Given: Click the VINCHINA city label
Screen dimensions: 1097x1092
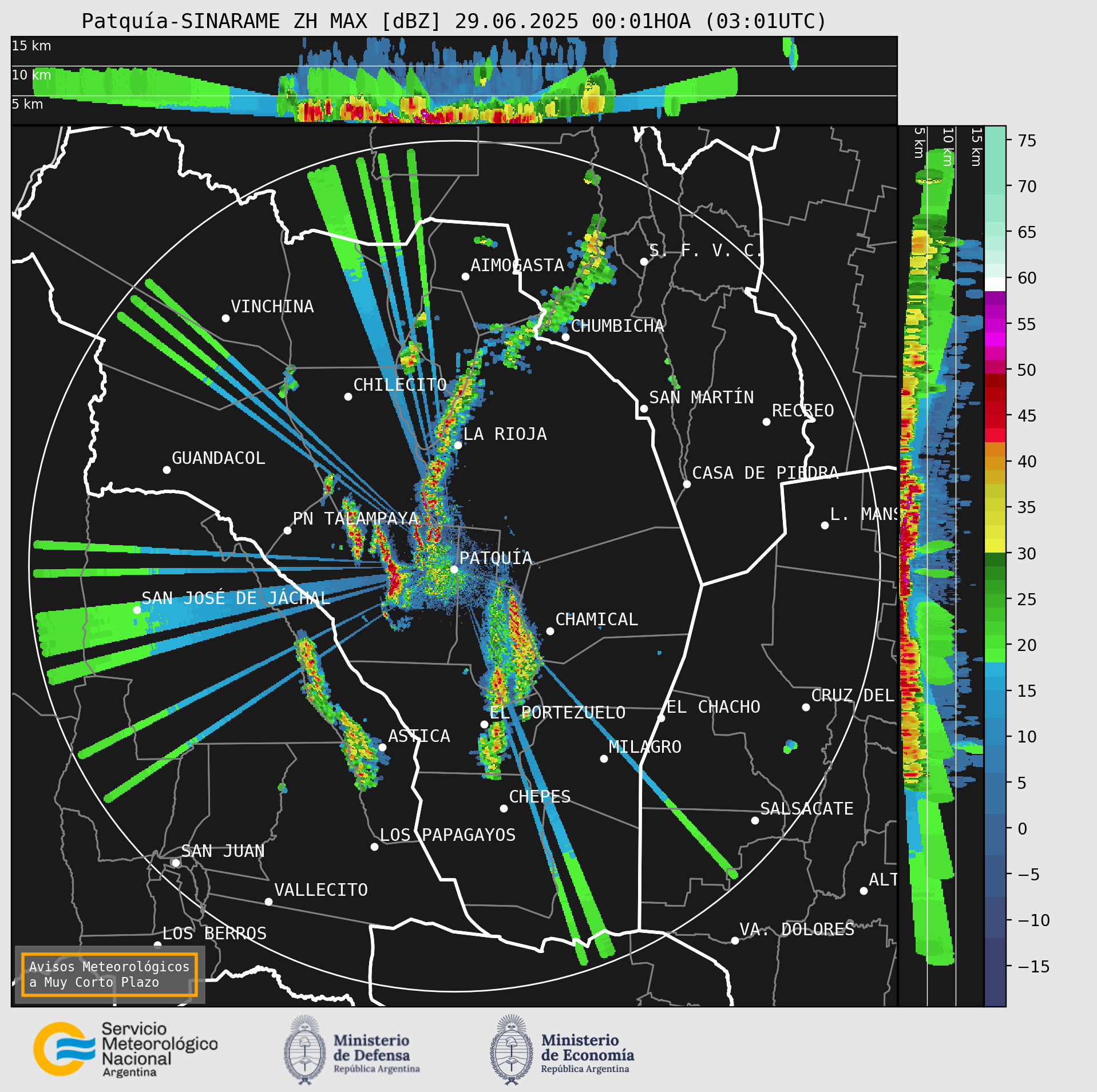Looking at the screenshot, I should coord(272,307).
